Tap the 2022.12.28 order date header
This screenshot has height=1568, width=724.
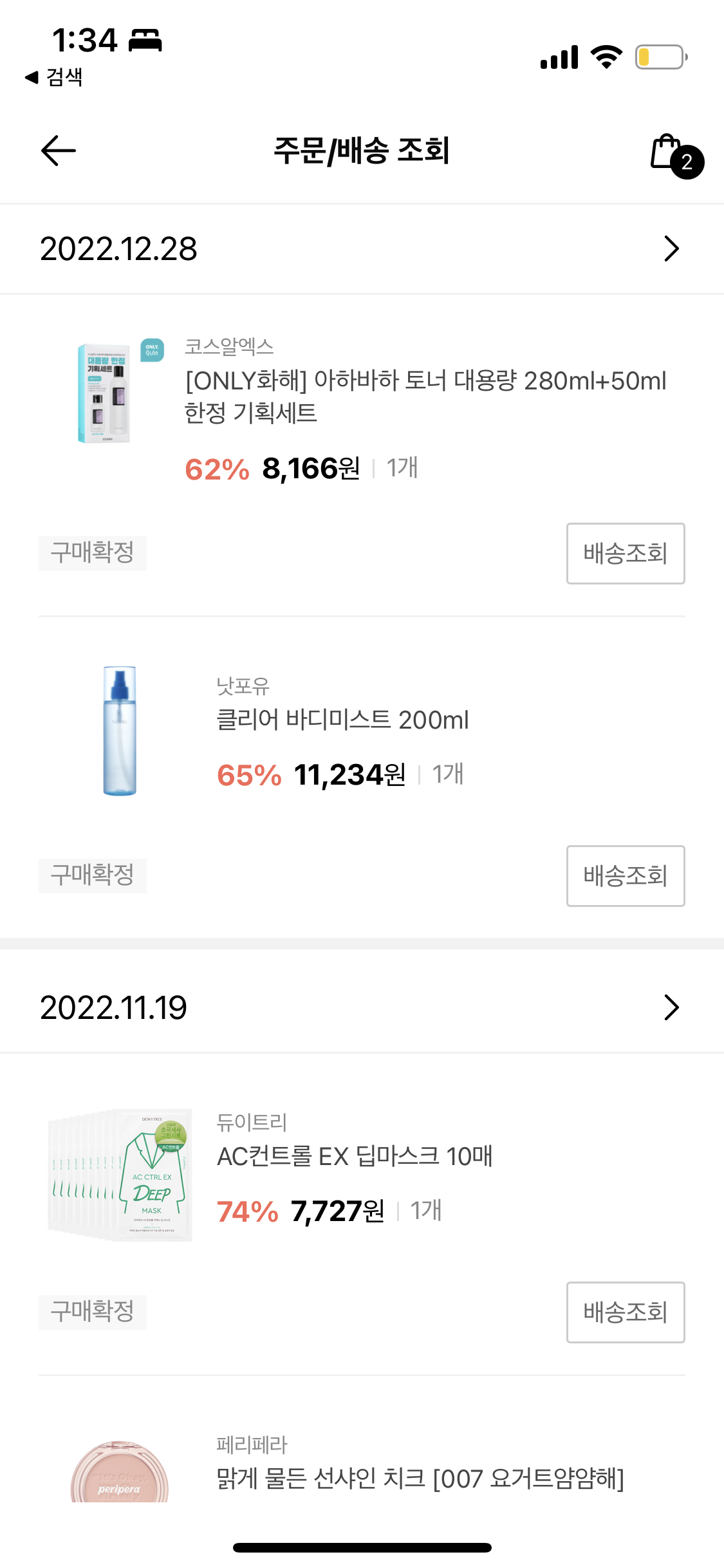click(x=119, y=249)
